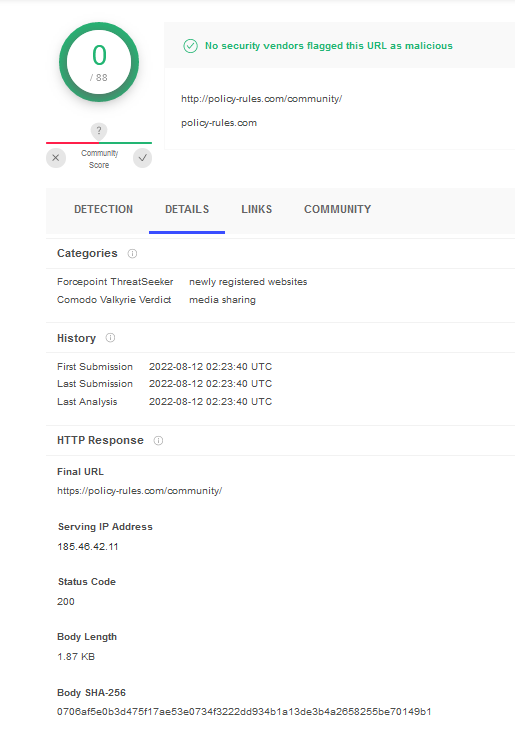Click the HTTP Response section heading
The height and width of the screenshot is (732, 515).
(100, 440)
